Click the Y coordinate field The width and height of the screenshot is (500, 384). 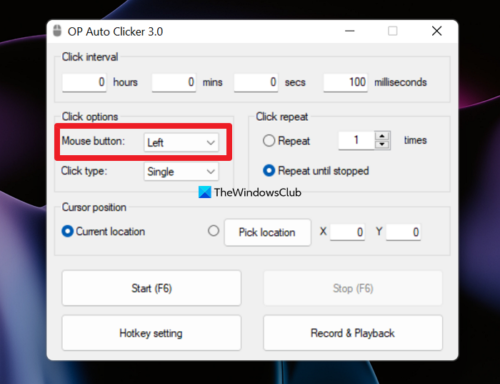[x=403, y=232]
